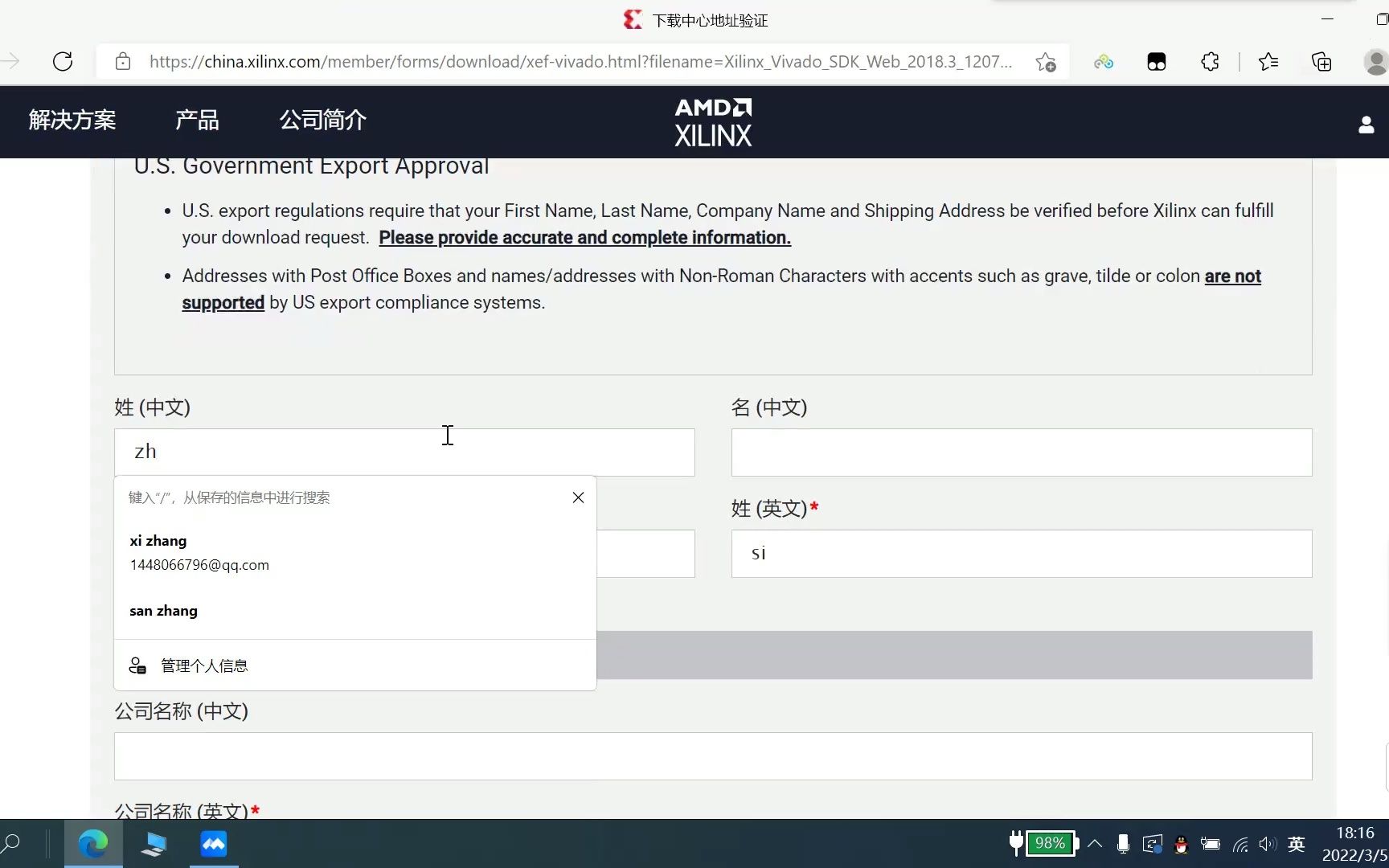Open the Collections icon in the toolbar
The image size is (1389, 868).
pos(1321,62)
